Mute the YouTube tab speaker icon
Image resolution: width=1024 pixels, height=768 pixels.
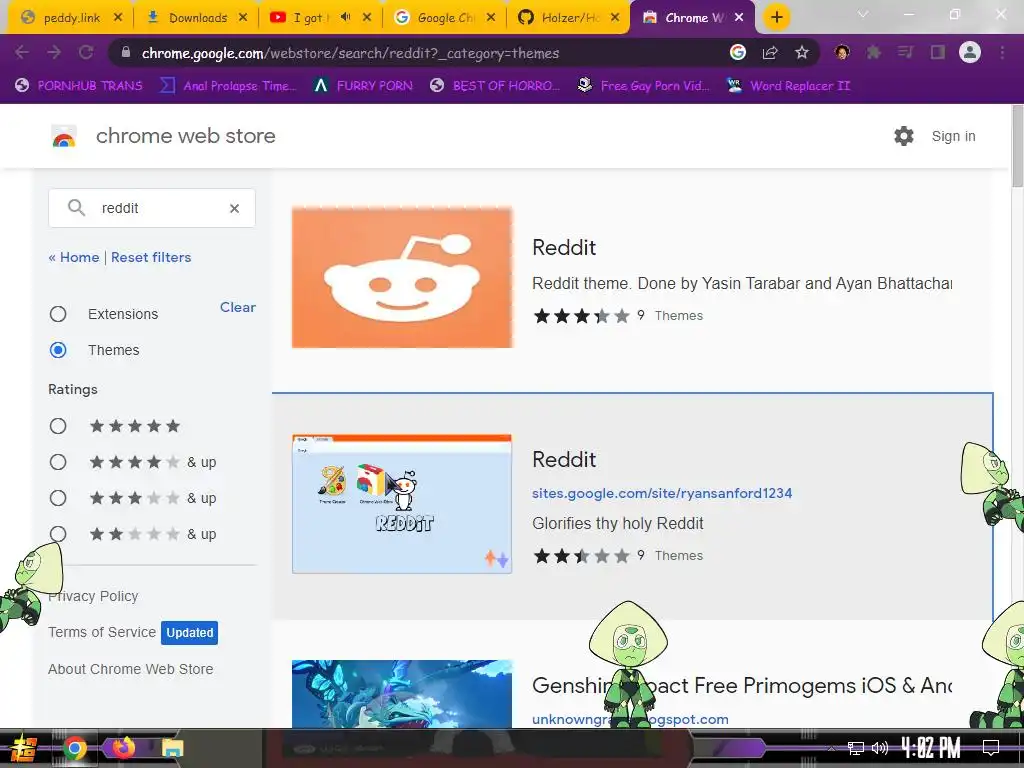pos(345,17)
